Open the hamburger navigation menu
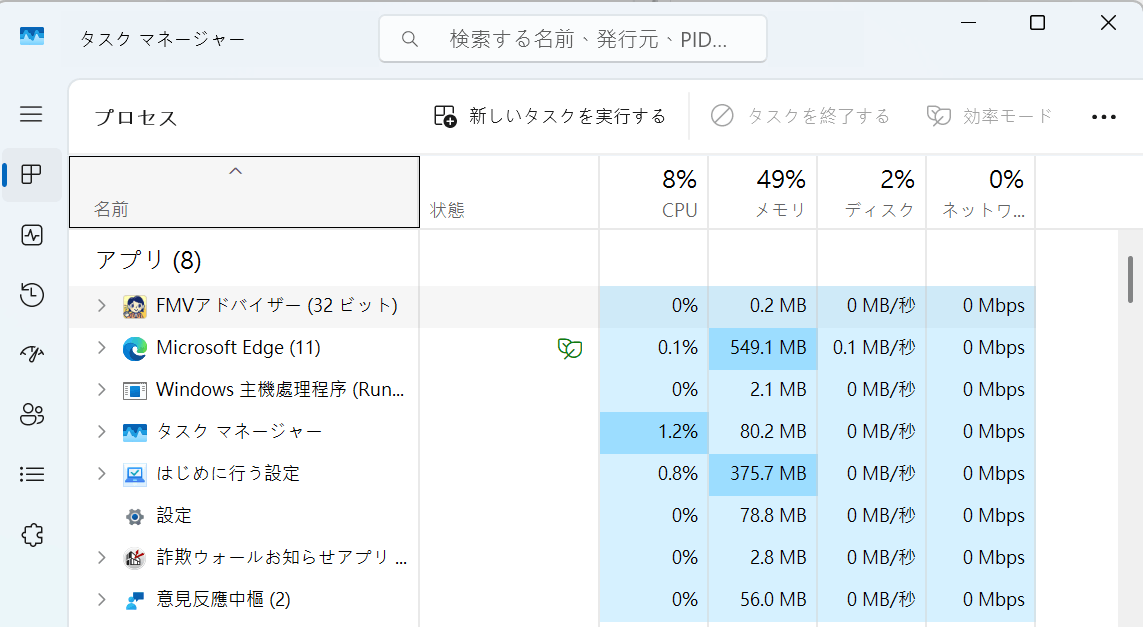The width and height of the screenshot is (1143, 627). point(31,114)
